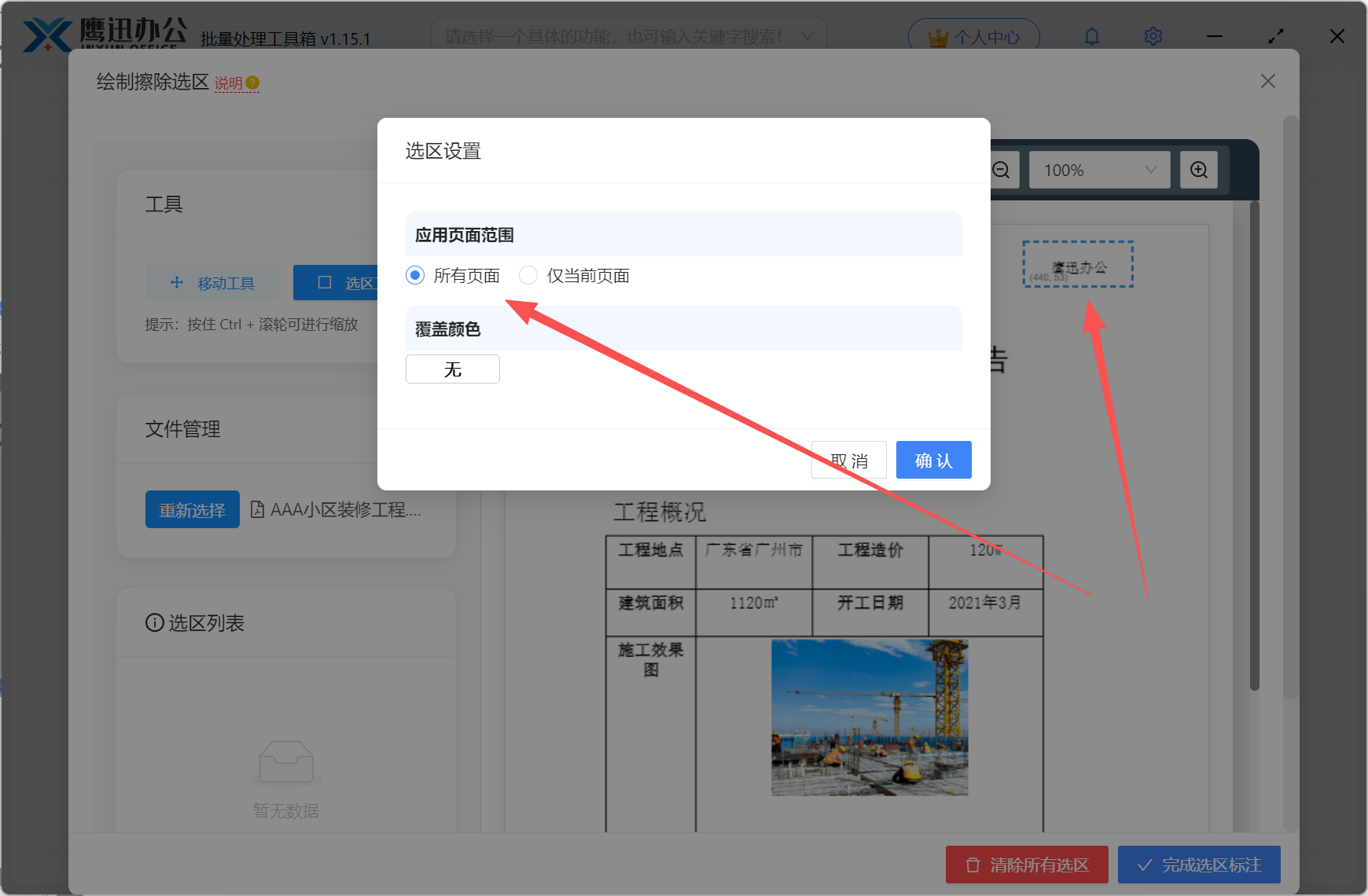This screenshot has height=896, width=1368.
Task: Open the 说明 instructions link
Action: click(229, 83)
